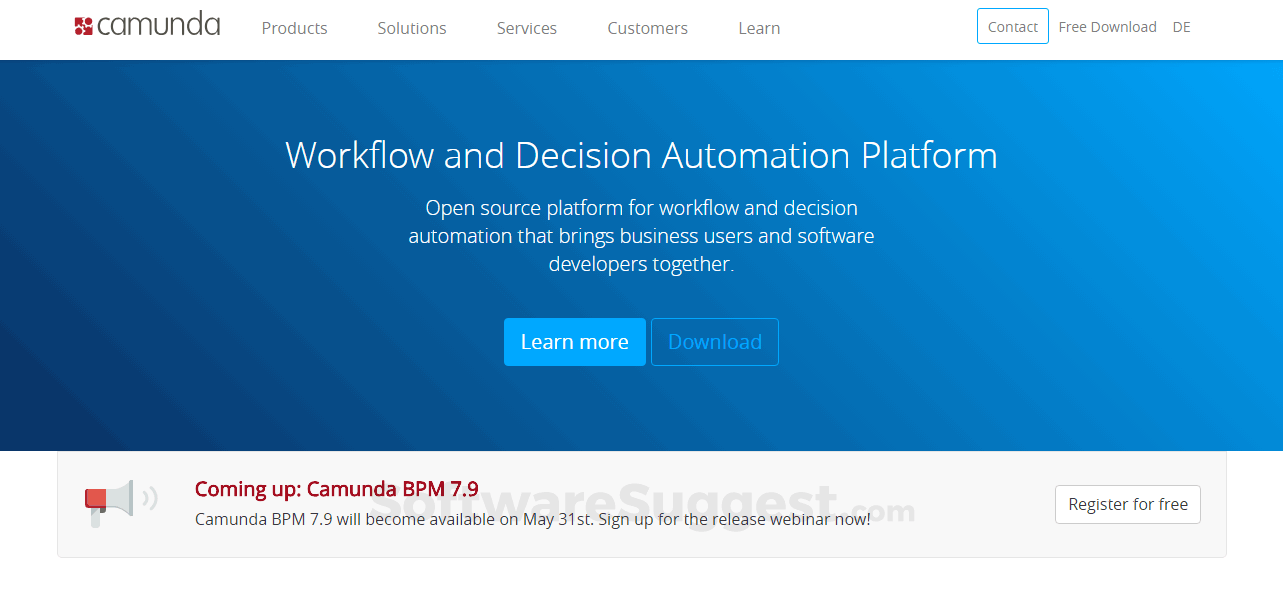Follow the Free Download link
This screenshot has height=601, width=1283.
(1107, 27)
